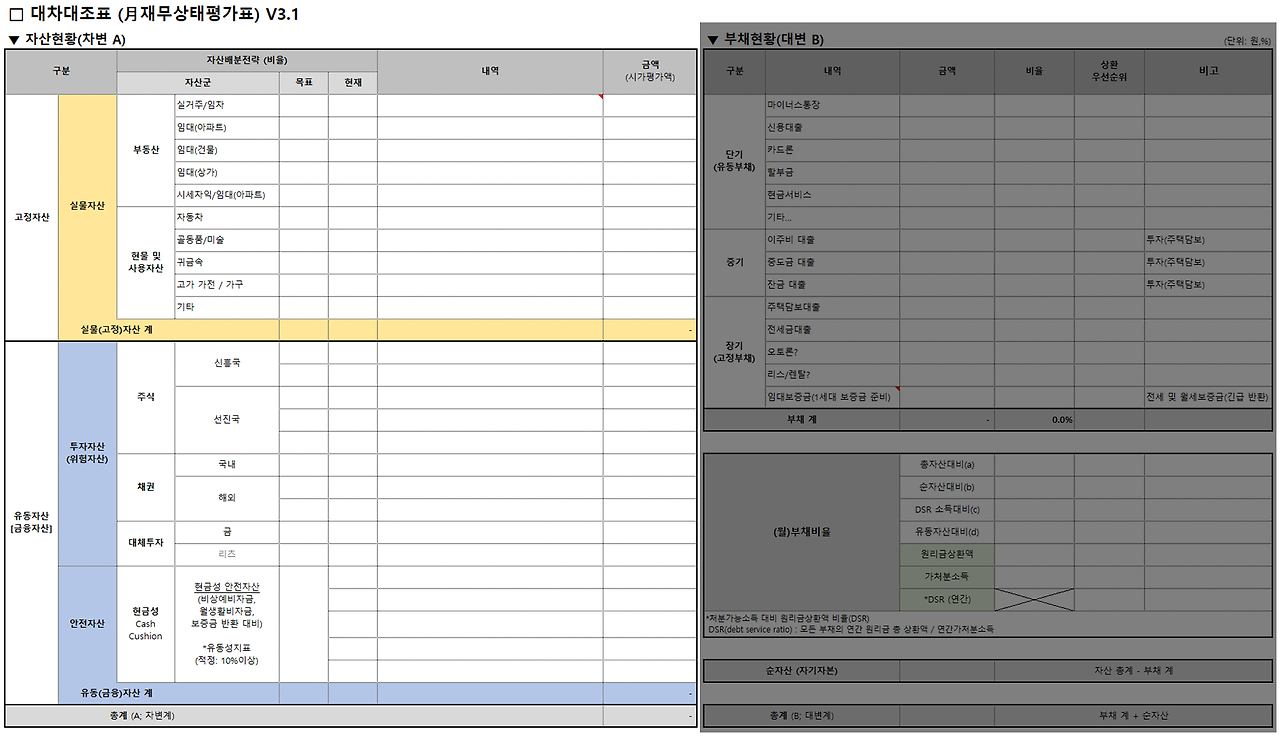Image resolution: width=1280 pixels, height=736 pixels.
Task: Click the '전세 및 월세보증금(긴급 반환)' note
Action: pyautogui.click(x=1207, y=397)
